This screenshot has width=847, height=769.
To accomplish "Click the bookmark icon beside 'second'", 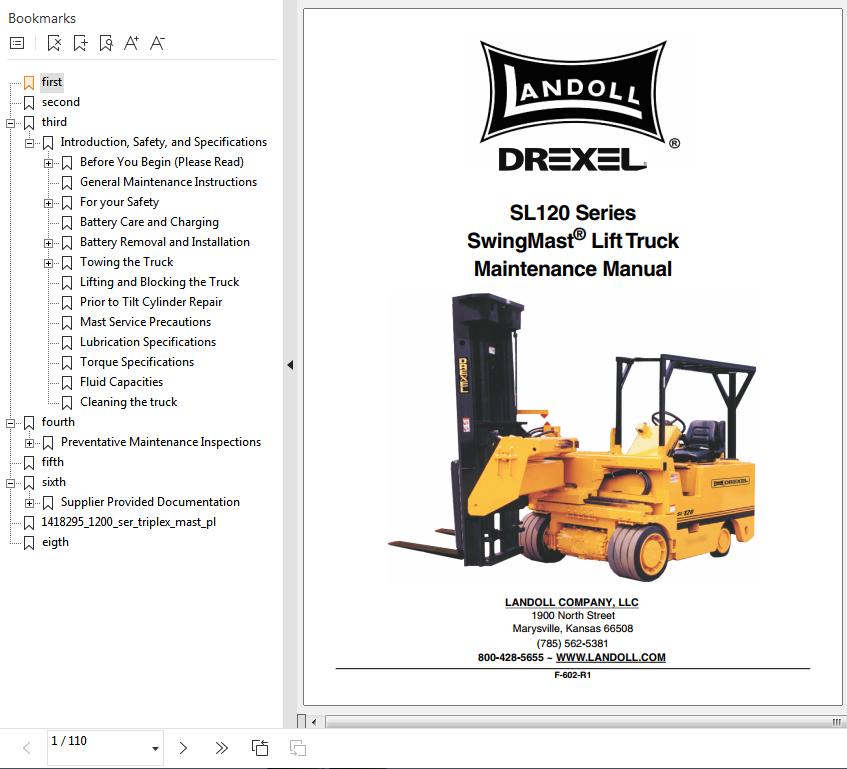I will (29, 103).
